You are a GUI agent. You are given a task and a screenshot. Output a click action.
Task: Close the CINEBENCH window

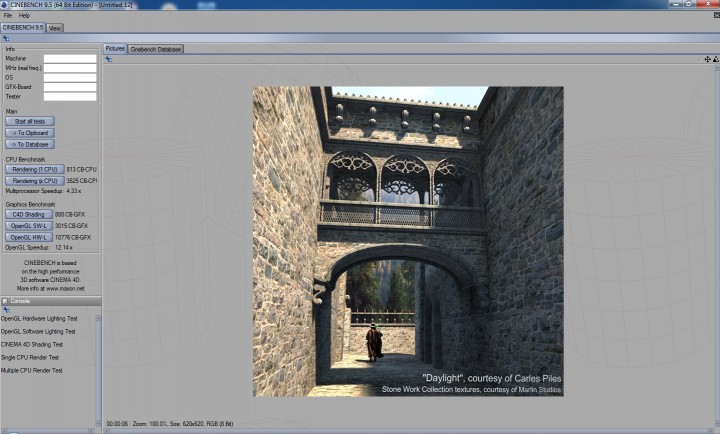[x=707, y=4]
